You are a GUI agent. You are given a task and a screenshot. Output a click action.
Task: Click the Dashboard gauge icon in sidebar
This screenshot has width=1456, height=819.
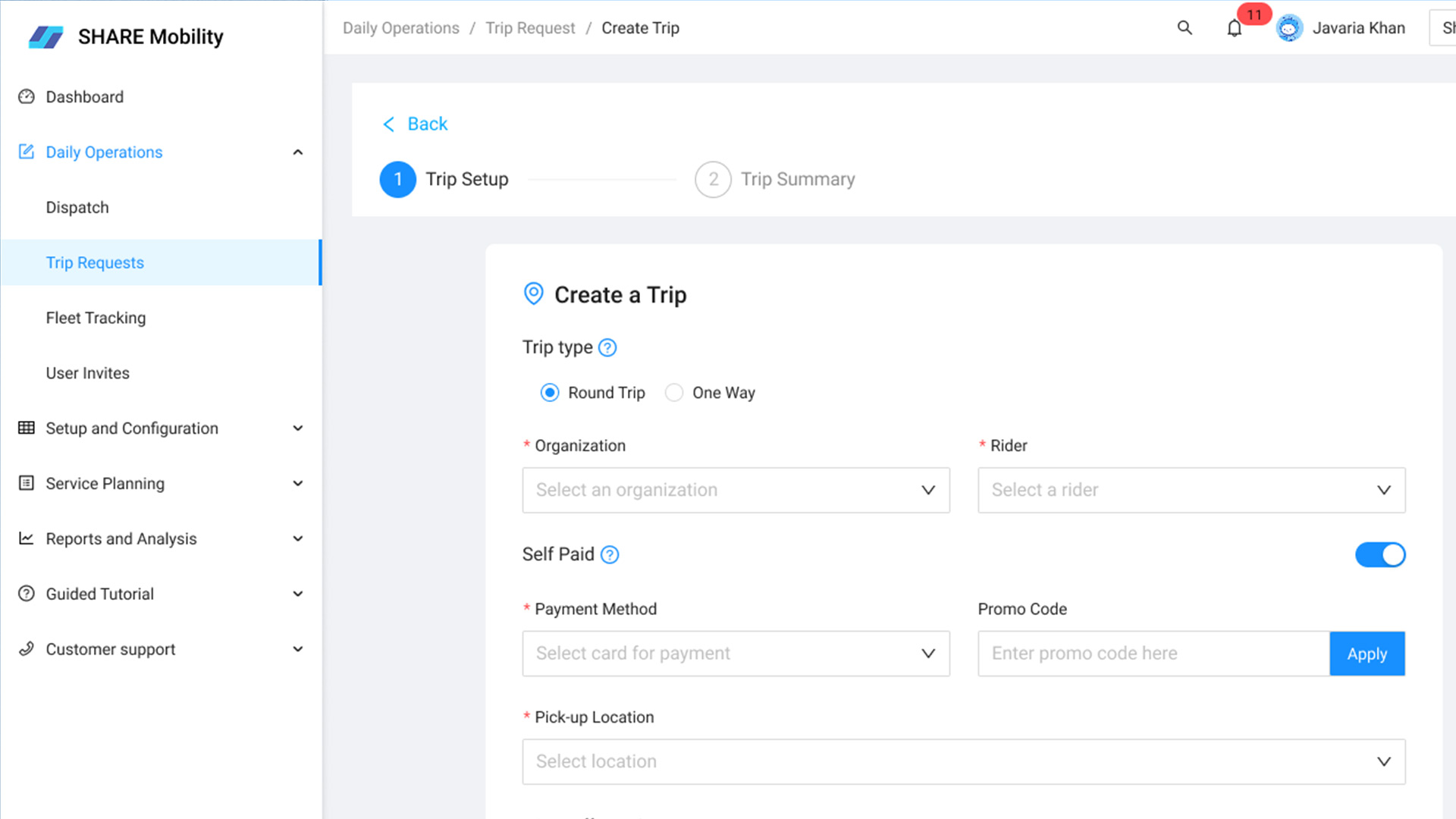[x=27, y=97]
